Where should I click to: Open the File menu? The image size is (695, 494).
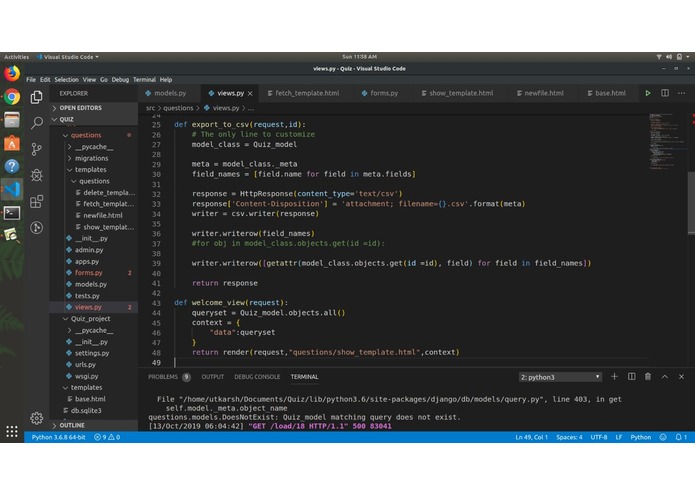pyautogui.click(x=31, y=80)
